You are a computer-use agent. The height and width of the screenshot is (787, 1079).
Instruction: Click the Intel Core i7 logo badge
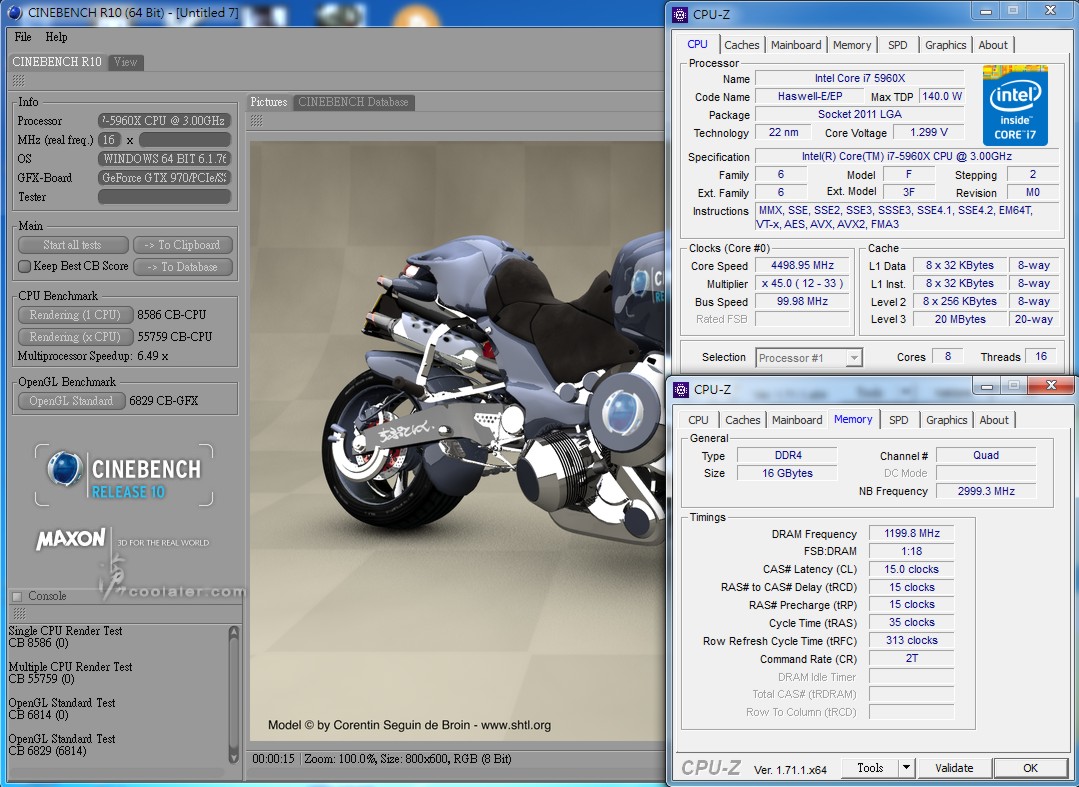click(x=1015, y=105)
